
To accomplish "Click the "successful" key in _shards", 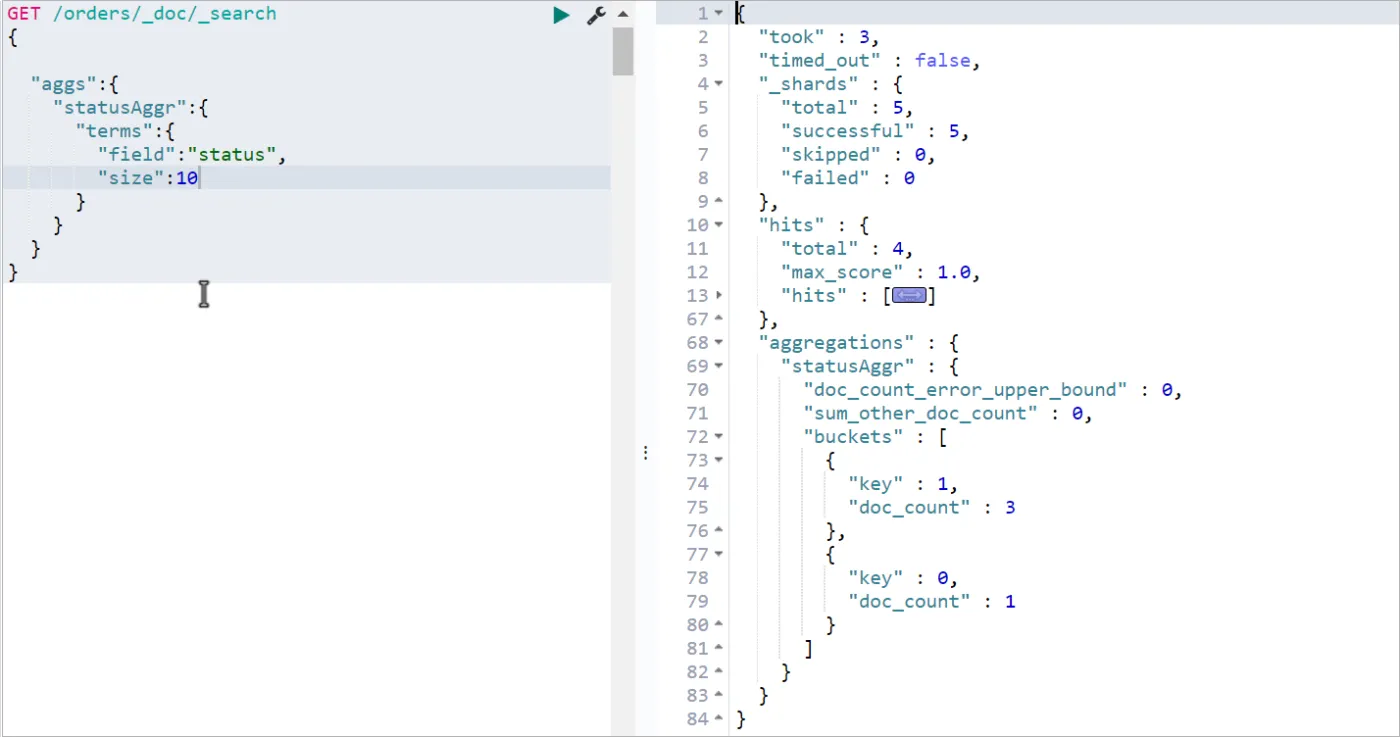I will tap(847, 131).
